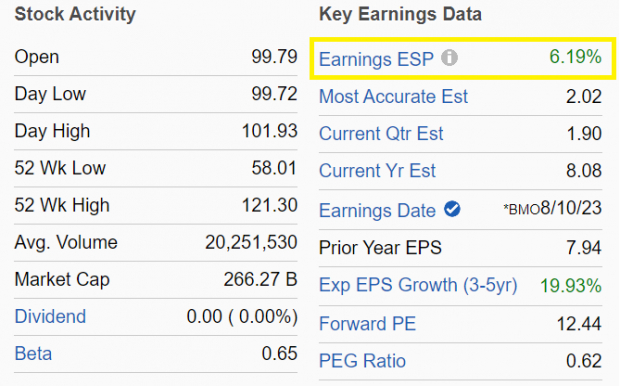Click the 52 Wk Low label
This screenshot has height=386, width=620.
pyautogui.click(x=60, y=168)
